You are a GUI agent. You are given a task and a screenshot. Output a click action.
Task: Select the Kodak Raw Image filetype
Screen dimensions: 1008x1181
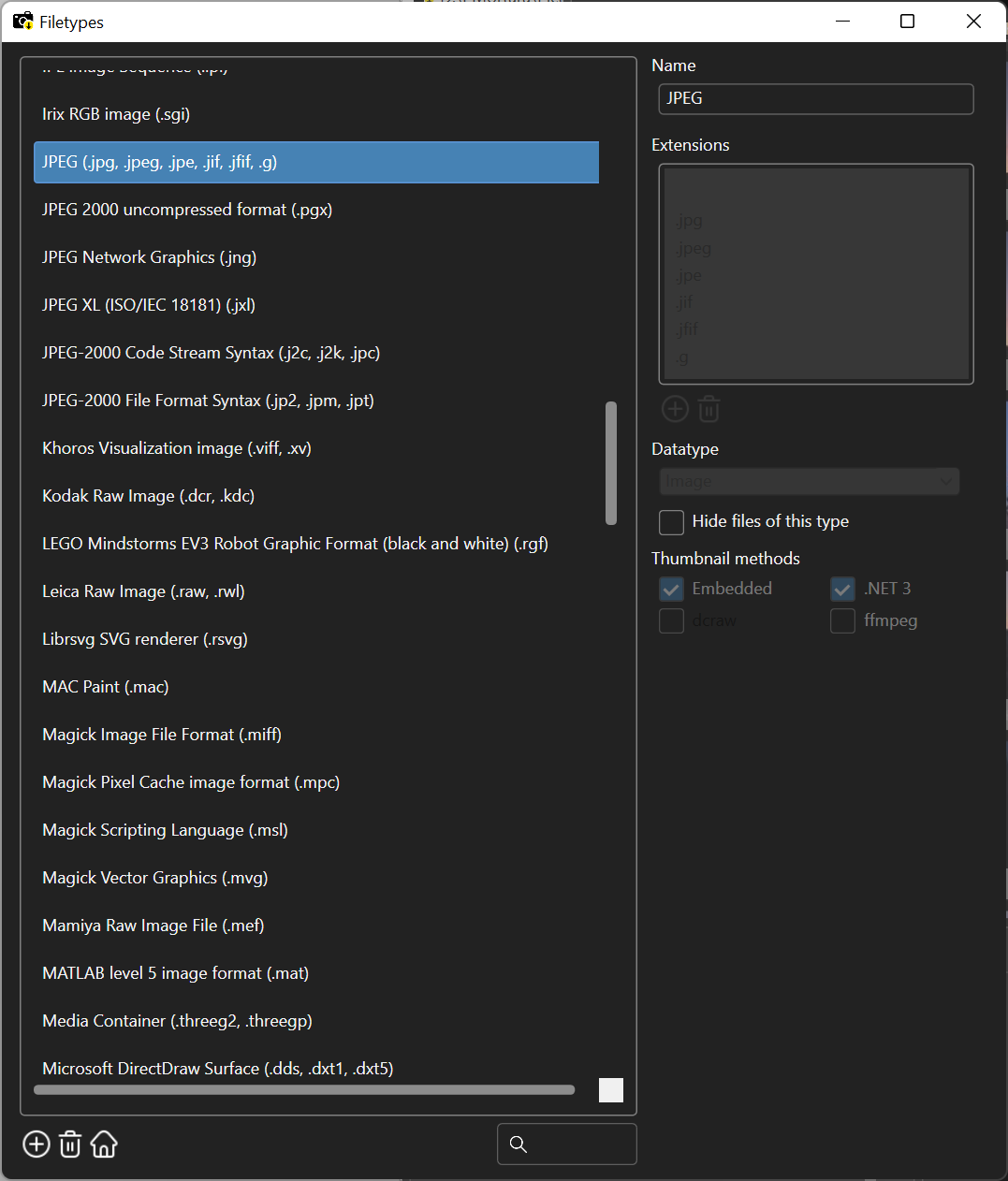pyautogui.click(x=147, y=495)
